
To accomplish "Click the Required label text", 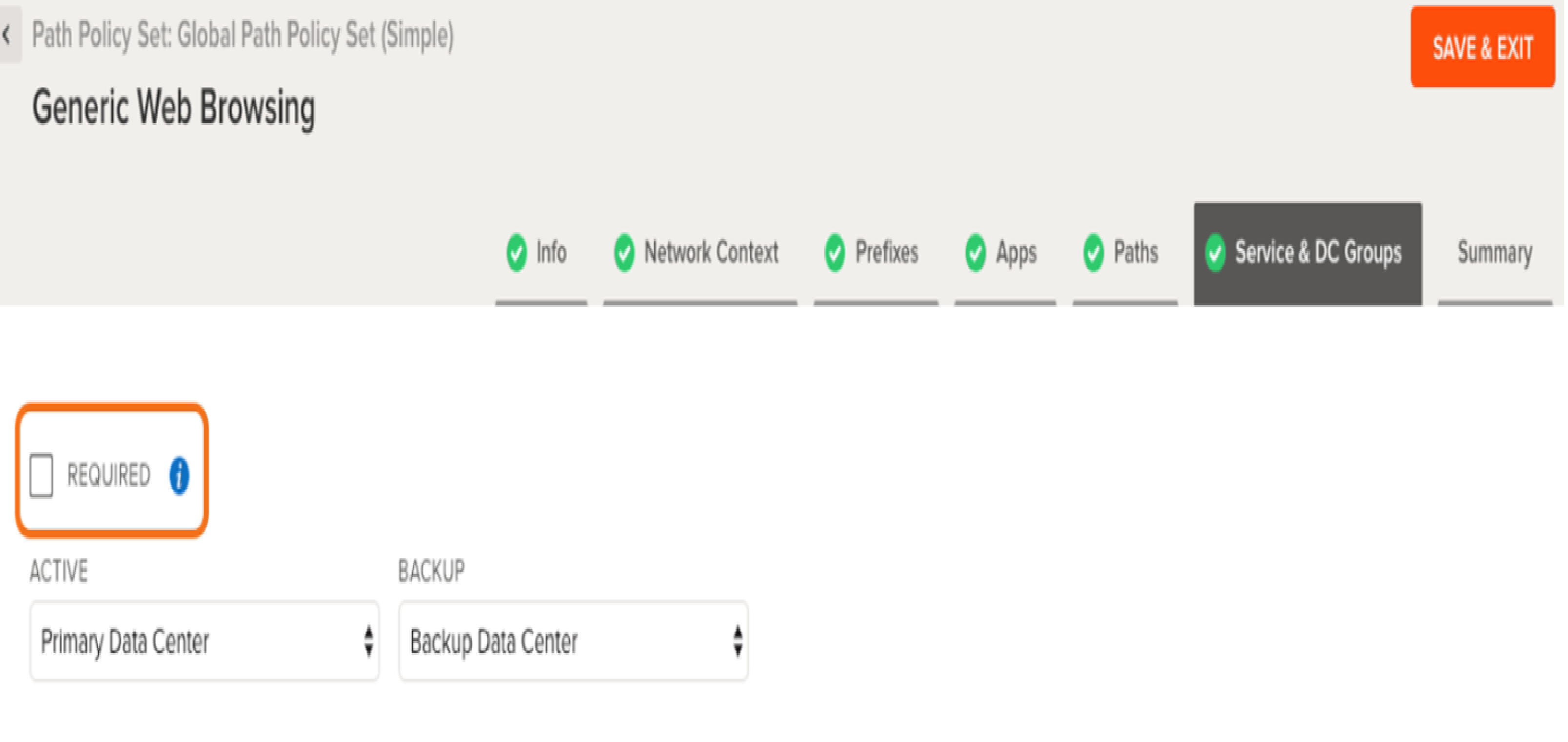I will 108,475.
